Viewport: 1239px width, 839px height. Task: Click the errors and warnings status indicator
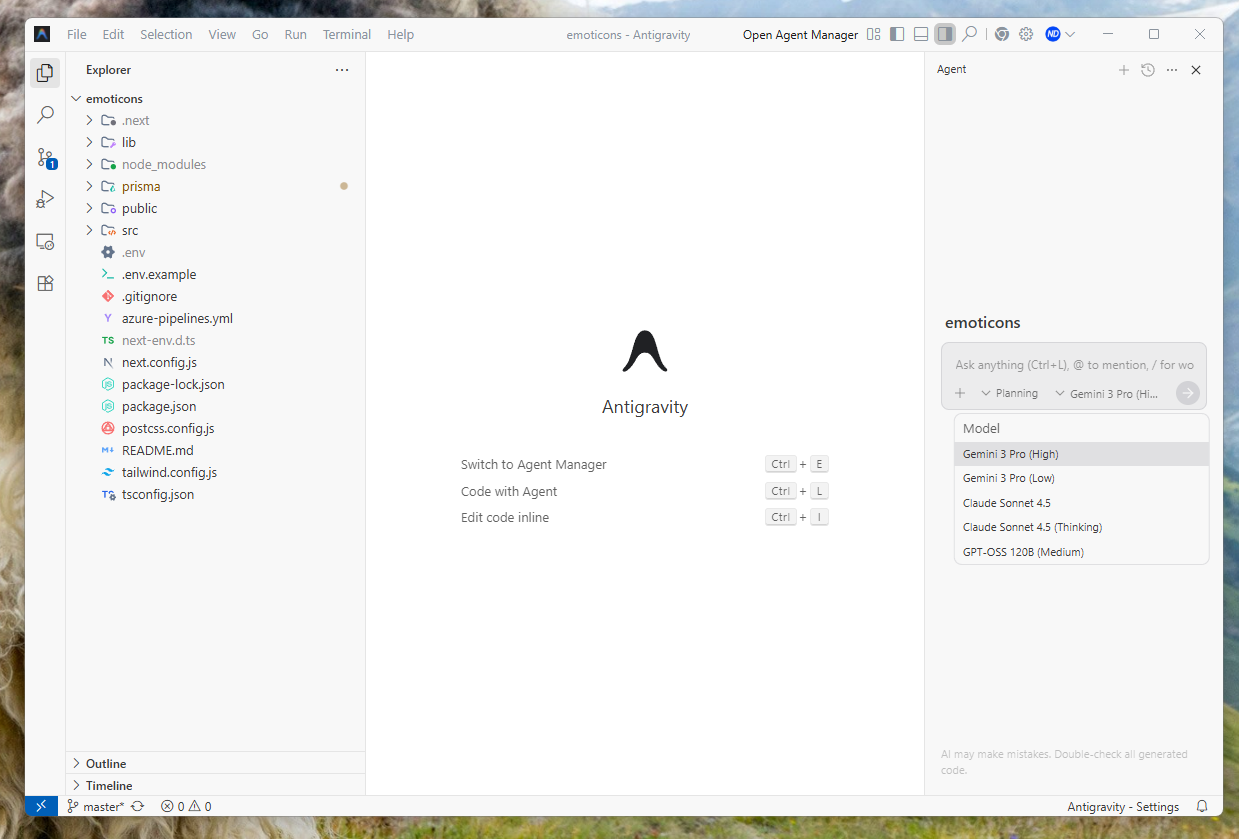[x=186, y=806]
